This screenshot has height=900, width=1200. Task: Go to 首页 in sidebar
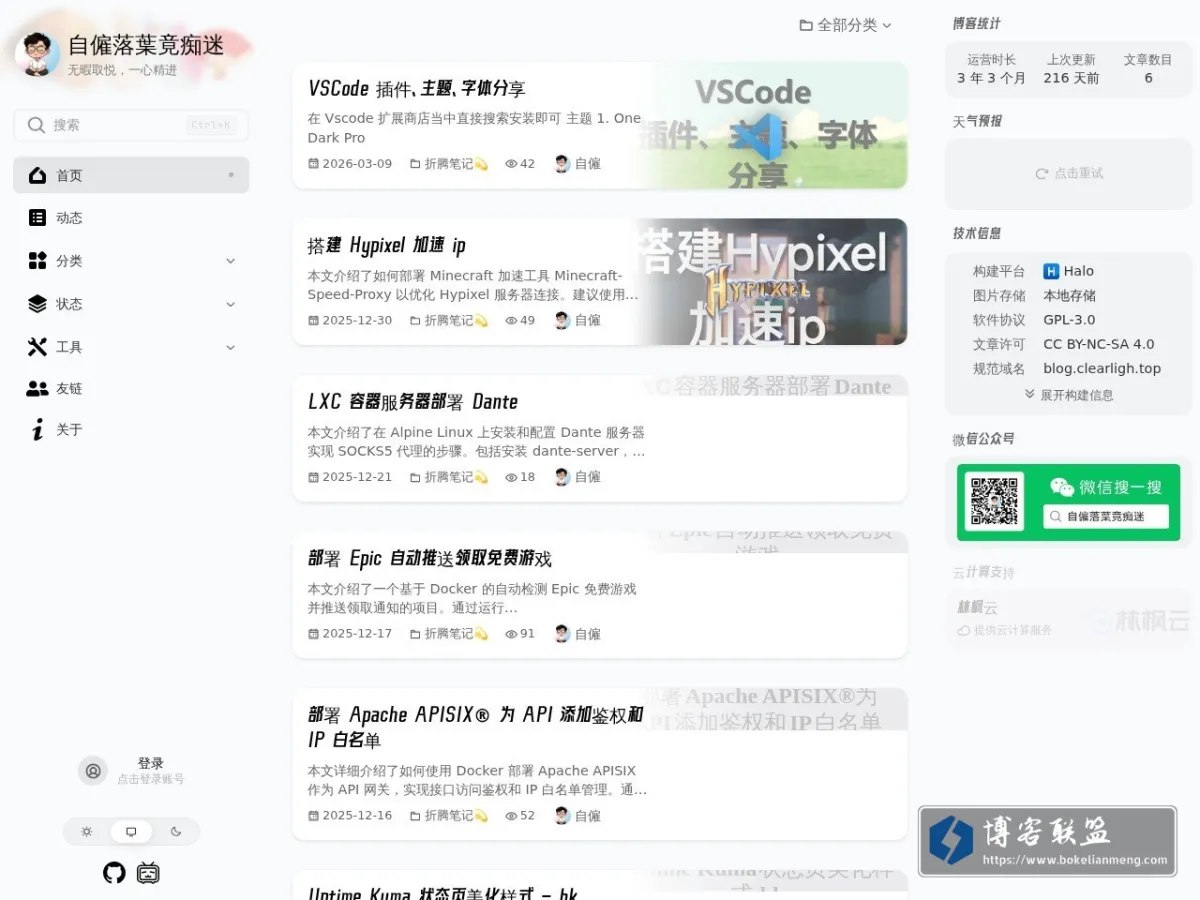coord(131,175)
